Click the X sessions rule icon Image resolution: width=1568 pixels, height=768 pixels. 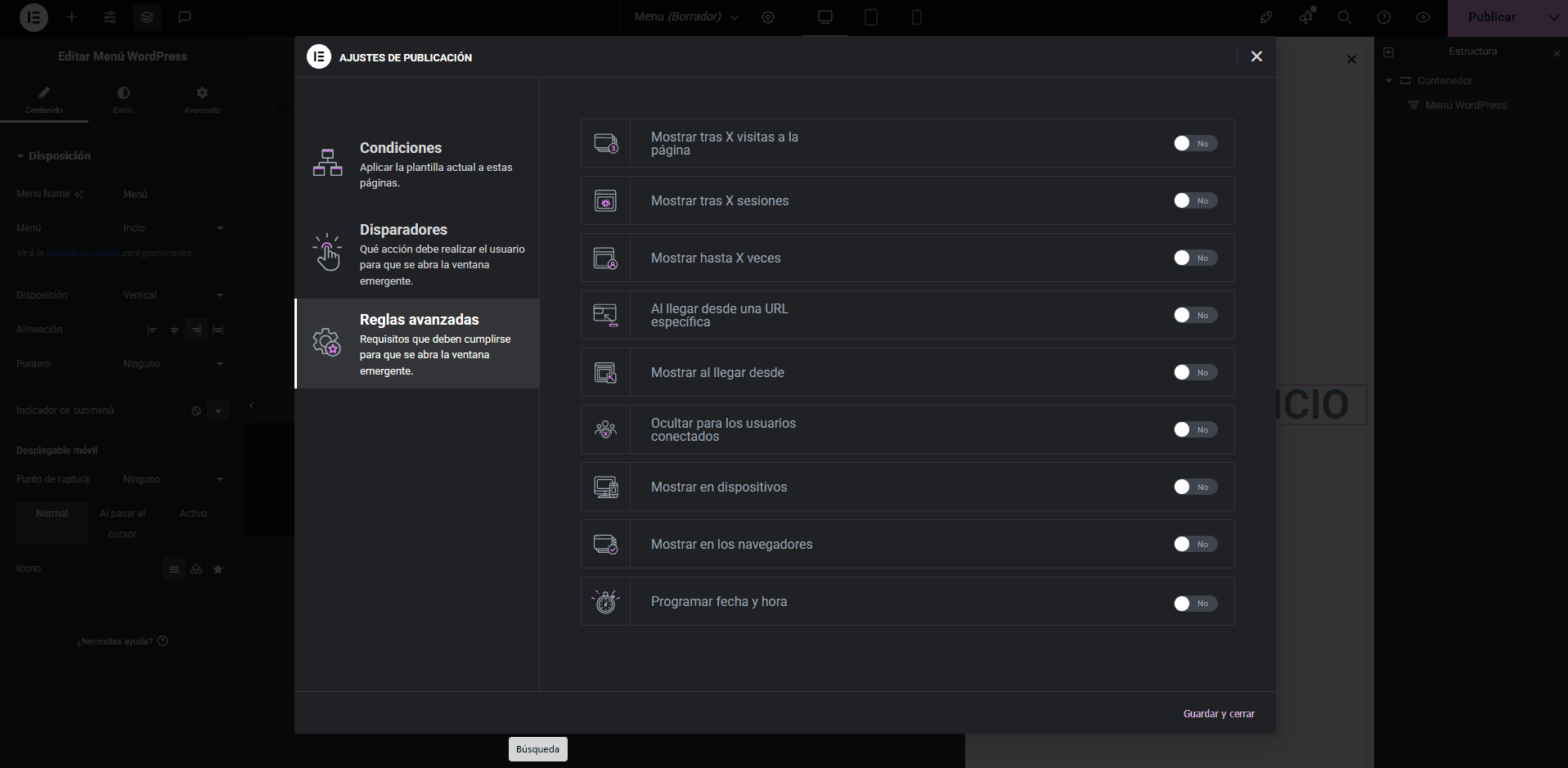(606, 201)
